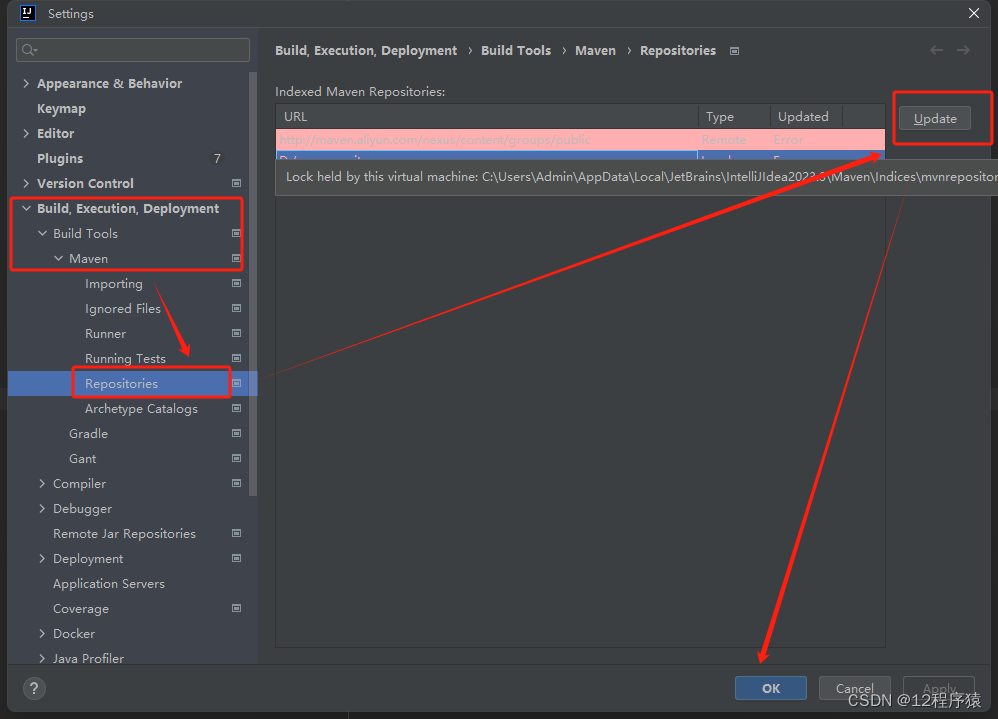
Task: Focus the settings search field
Action: tap(133, 50)
